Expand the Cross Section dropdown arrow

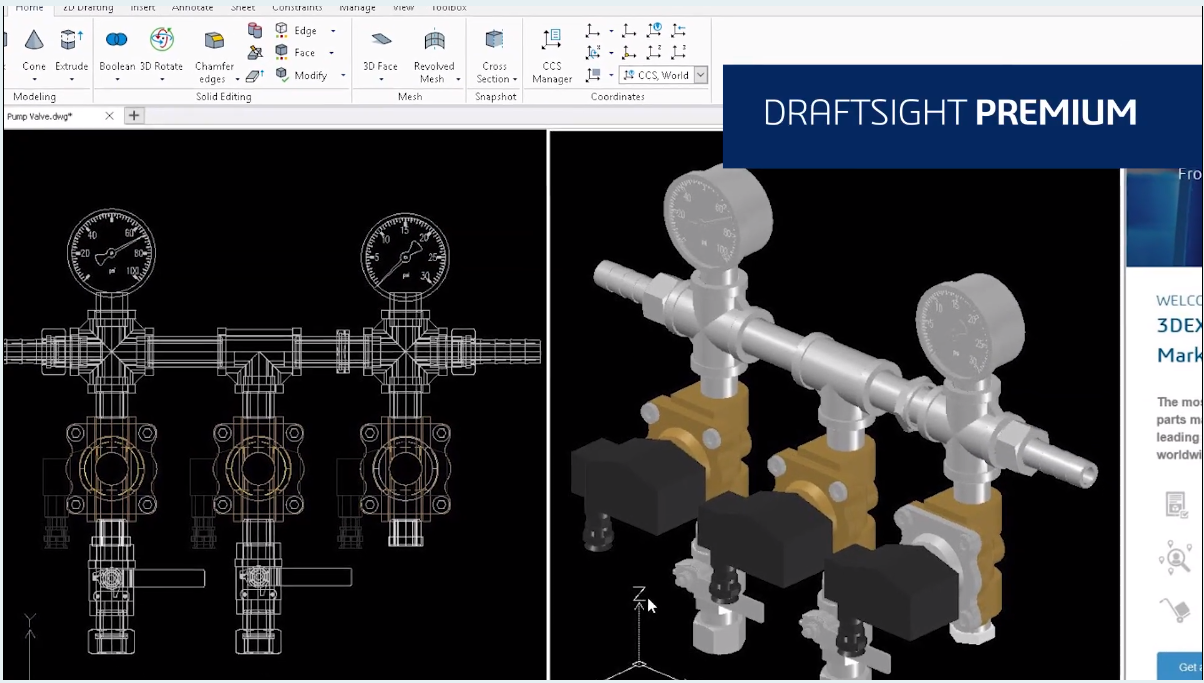[515, 80]
